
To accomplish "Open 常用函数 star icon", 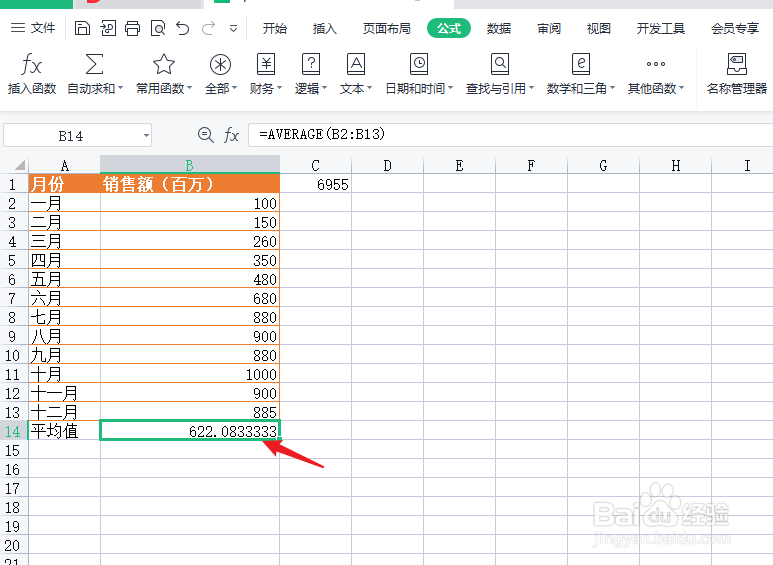I will click(164, 64).
